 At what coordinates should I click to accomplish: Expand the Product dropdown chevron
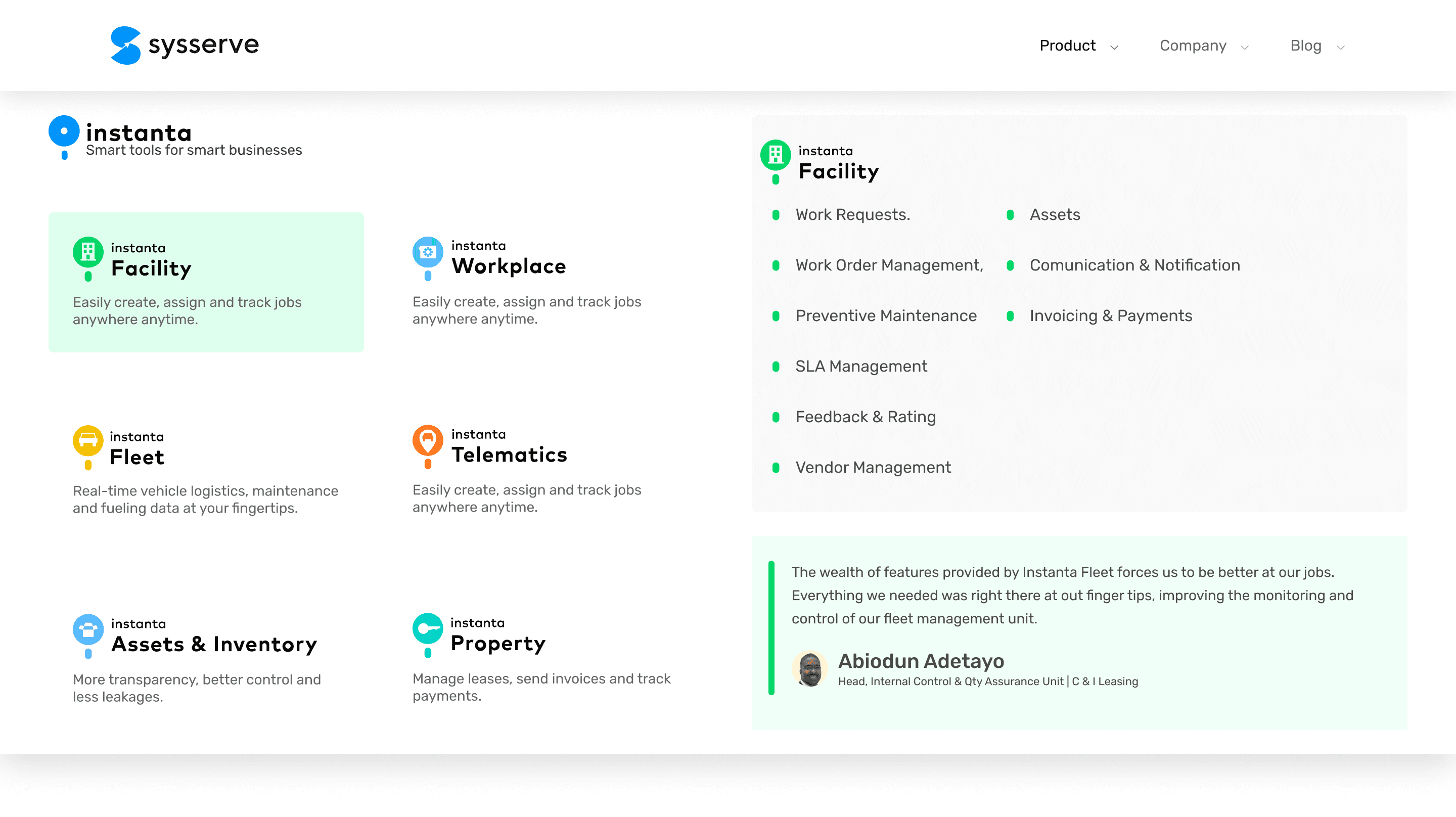[1114, 47]
